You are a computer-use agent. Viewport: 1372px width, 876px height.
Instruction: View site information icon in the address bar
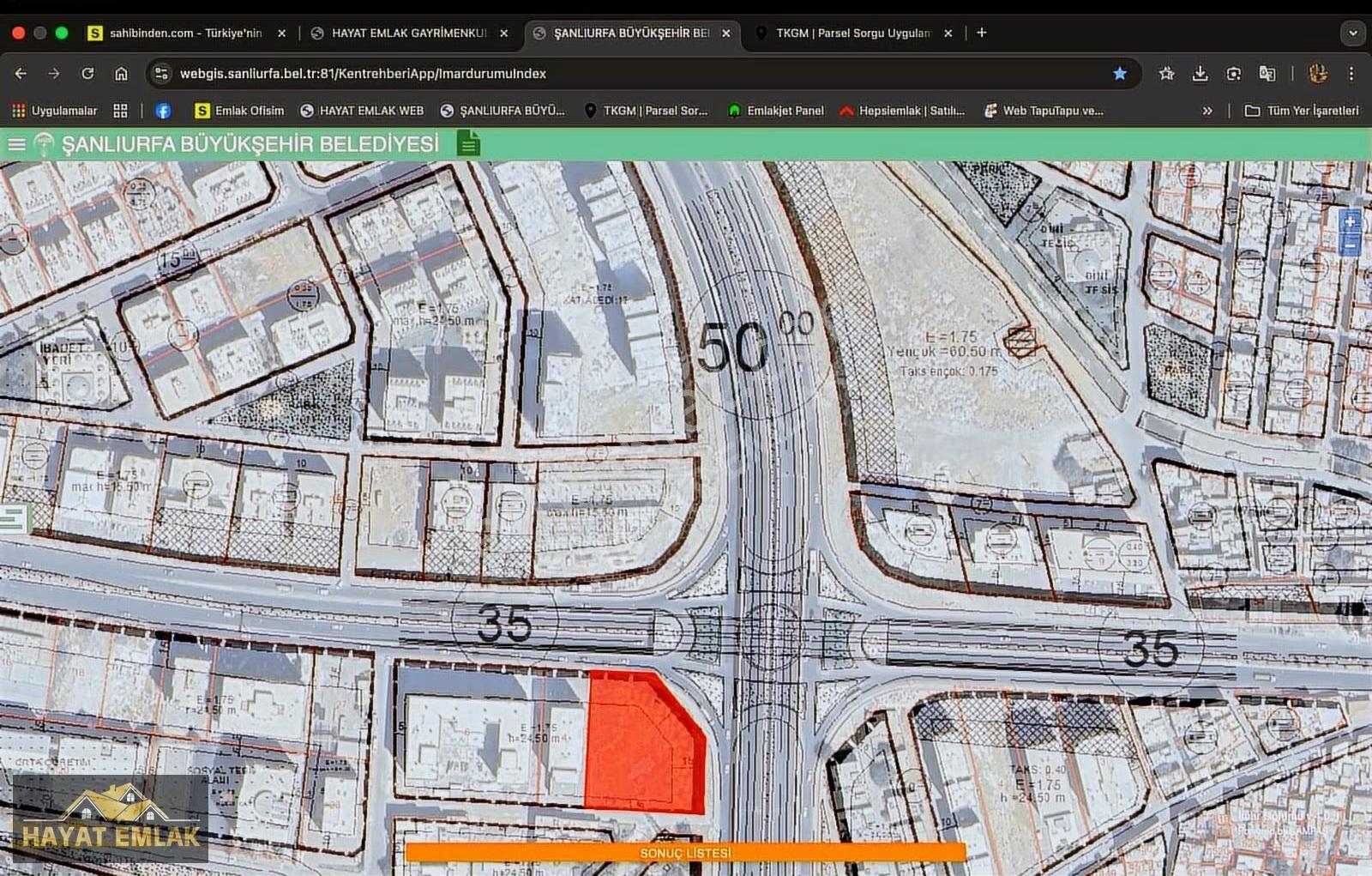coord(161,74)
